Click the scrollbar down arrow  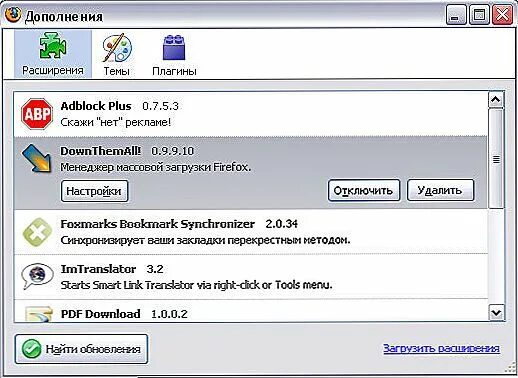coord(496,313)
